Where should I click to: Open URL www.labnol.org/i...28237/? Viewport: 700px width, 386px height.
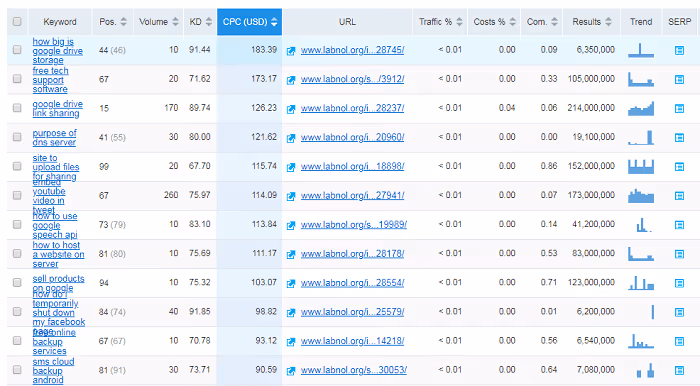pos(352,108)
